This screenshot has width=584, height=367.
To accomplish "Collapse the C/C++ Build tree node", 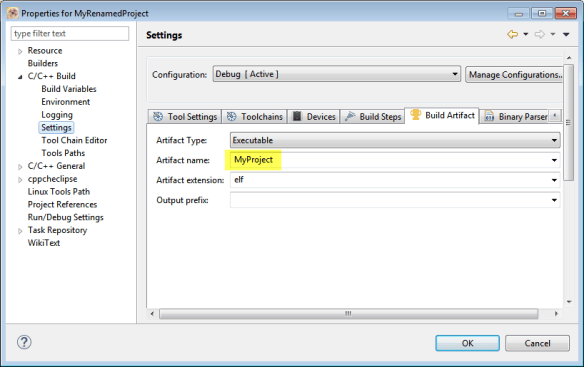I will 20,77.
